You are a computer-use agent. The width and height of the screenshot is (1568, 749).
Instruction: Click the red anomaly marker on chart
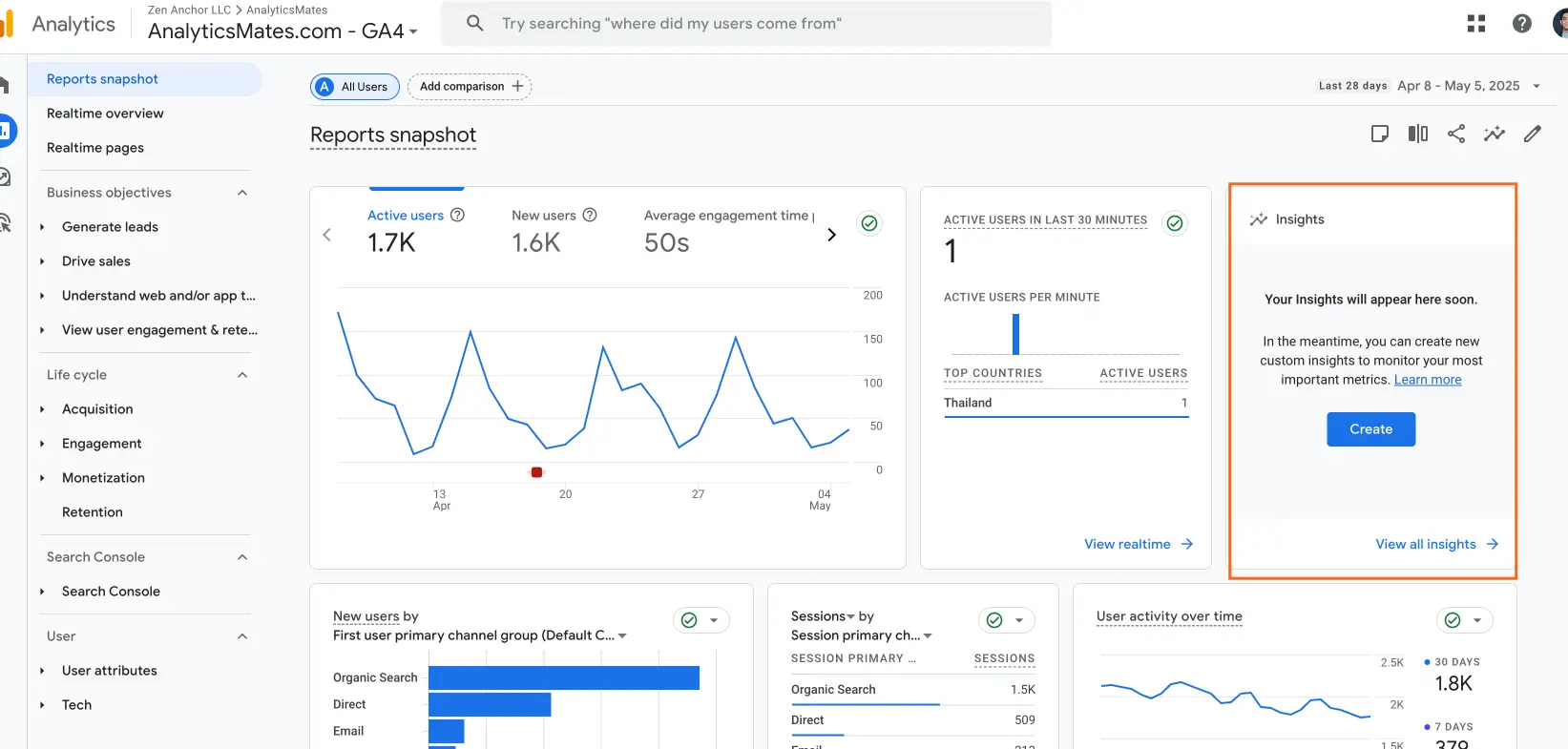pos(536,472)
